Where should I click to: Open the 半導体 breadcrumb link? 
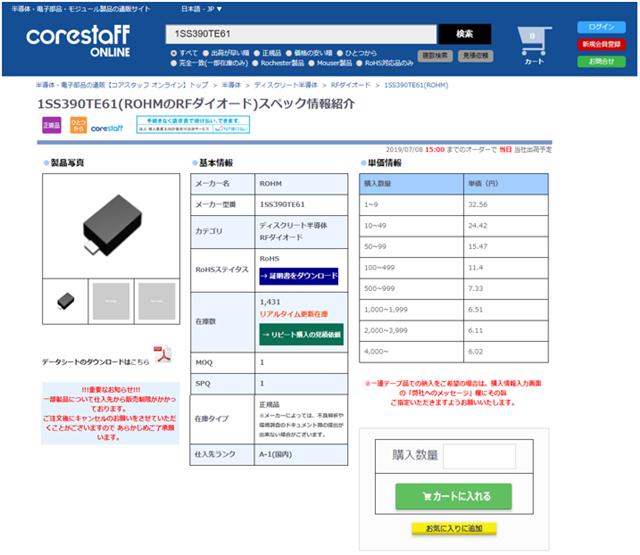231,85
